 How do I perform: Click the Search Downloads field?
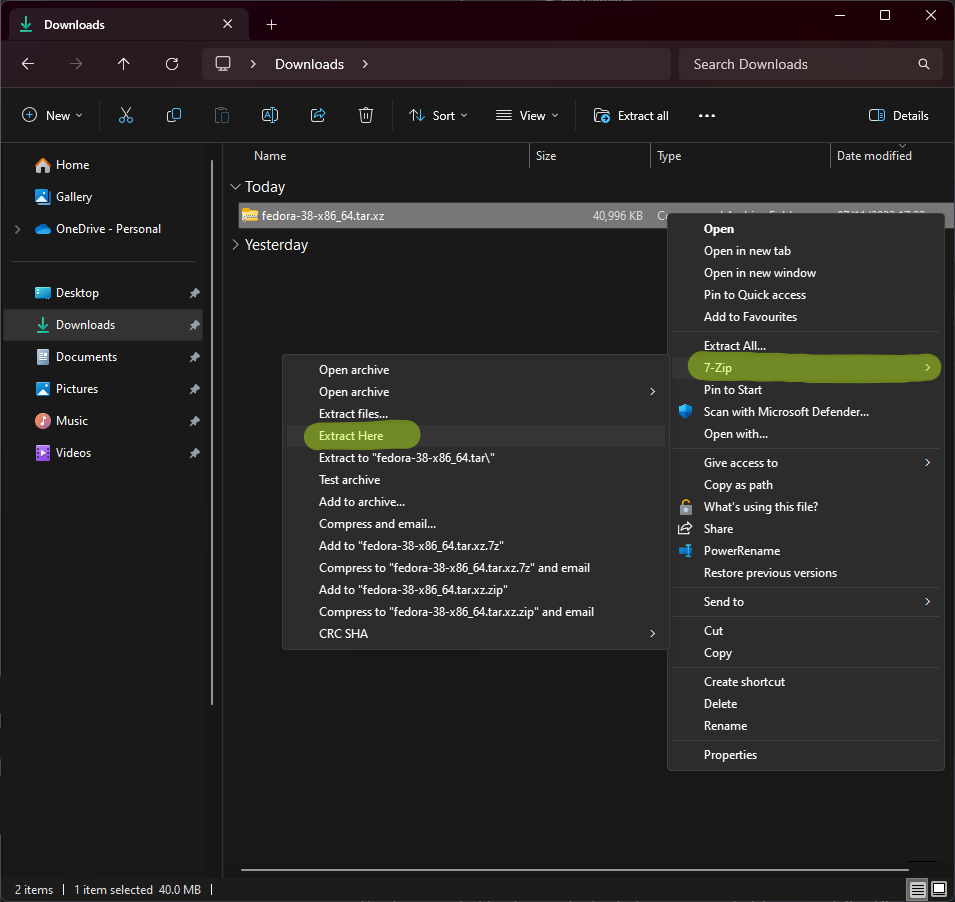800,64
